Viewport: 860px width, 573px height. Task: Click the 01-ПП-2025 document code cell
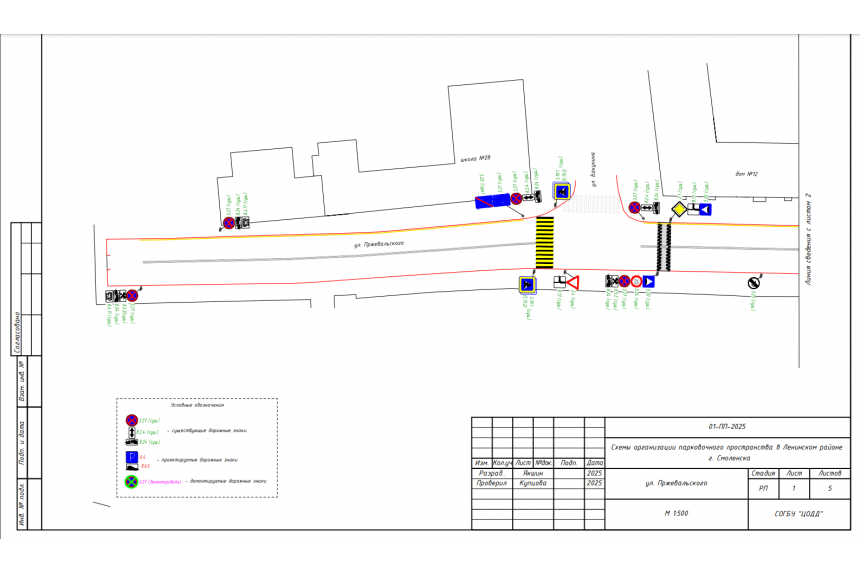(x=727, y=425)
